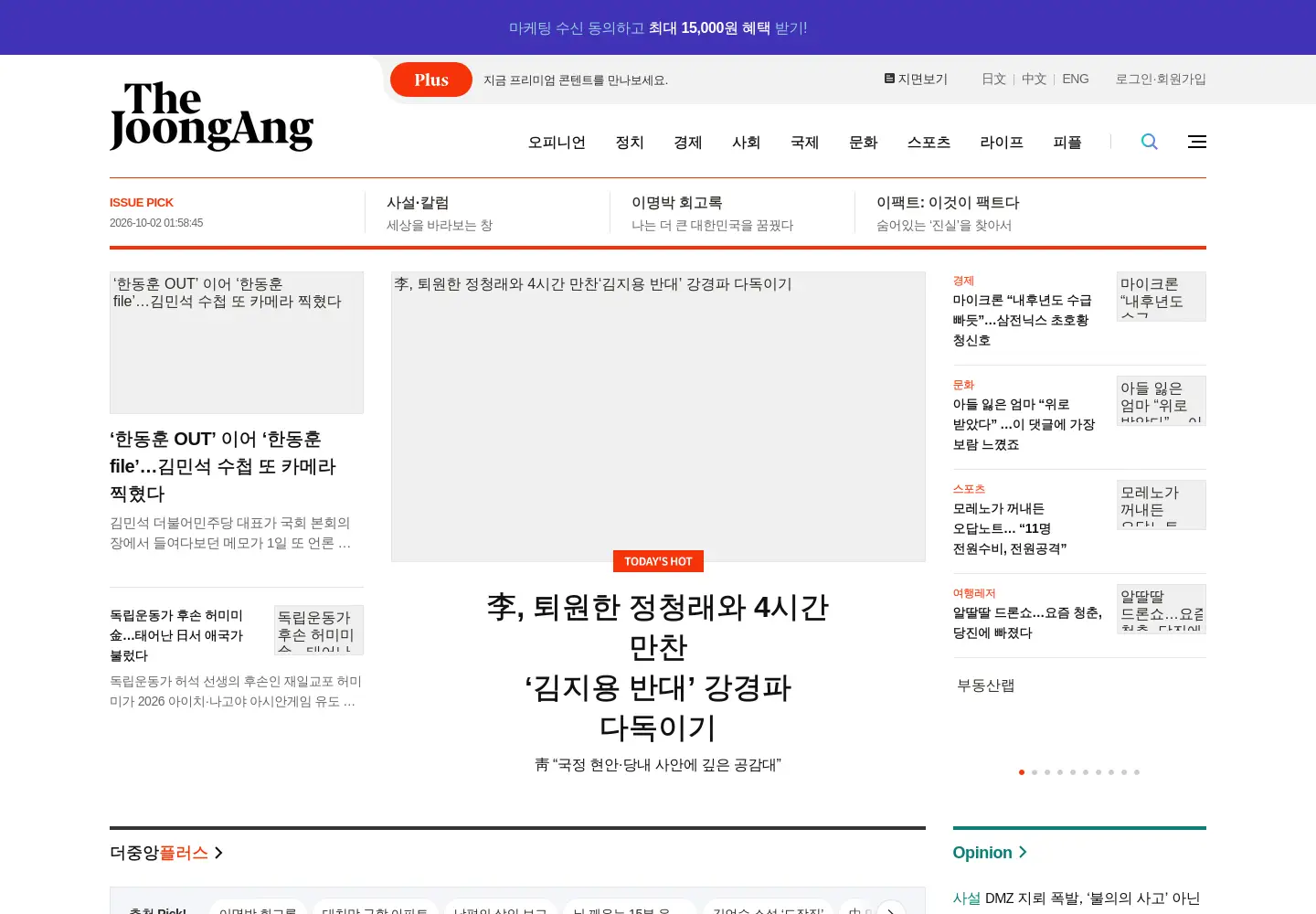
Task: Open 알딸딸 드론쇼 travel article
Action: (x=1027, y=622)
